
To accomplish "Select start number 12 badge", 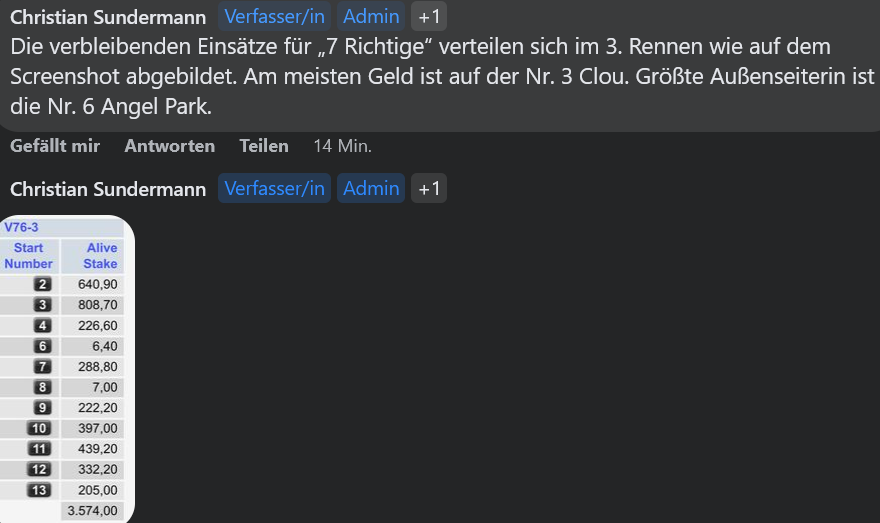I will click(39, 469).
